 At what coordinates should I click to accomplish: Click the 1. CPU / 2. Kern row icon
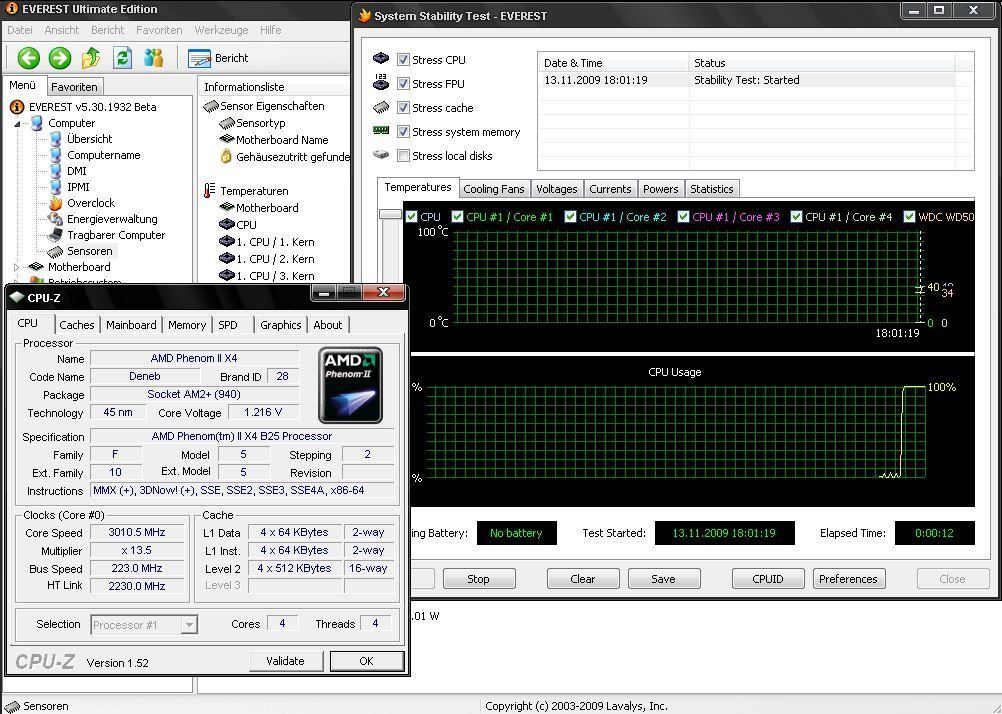point(226,259)
